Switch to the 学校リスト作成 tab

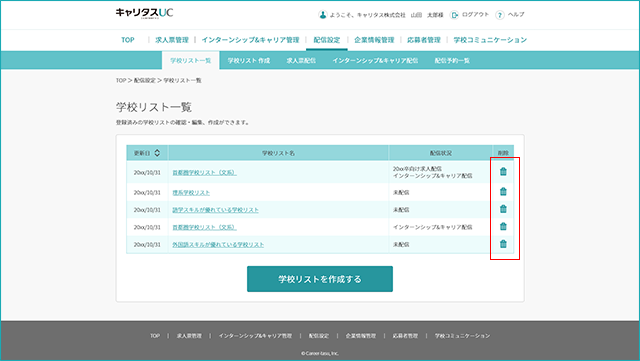pyautogui.click(x=249, y=60)
